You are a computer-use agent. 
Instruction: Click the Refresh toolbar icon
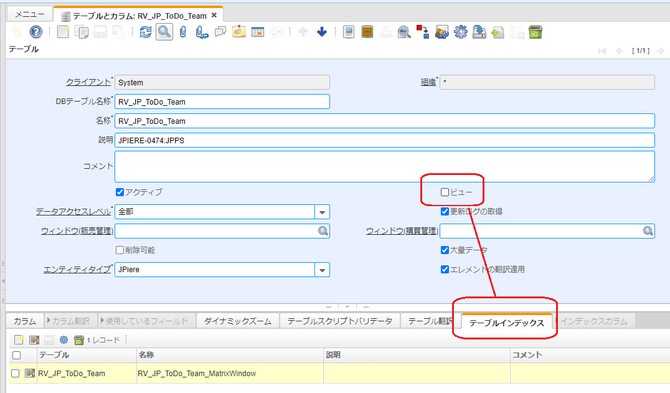point(145,32)
